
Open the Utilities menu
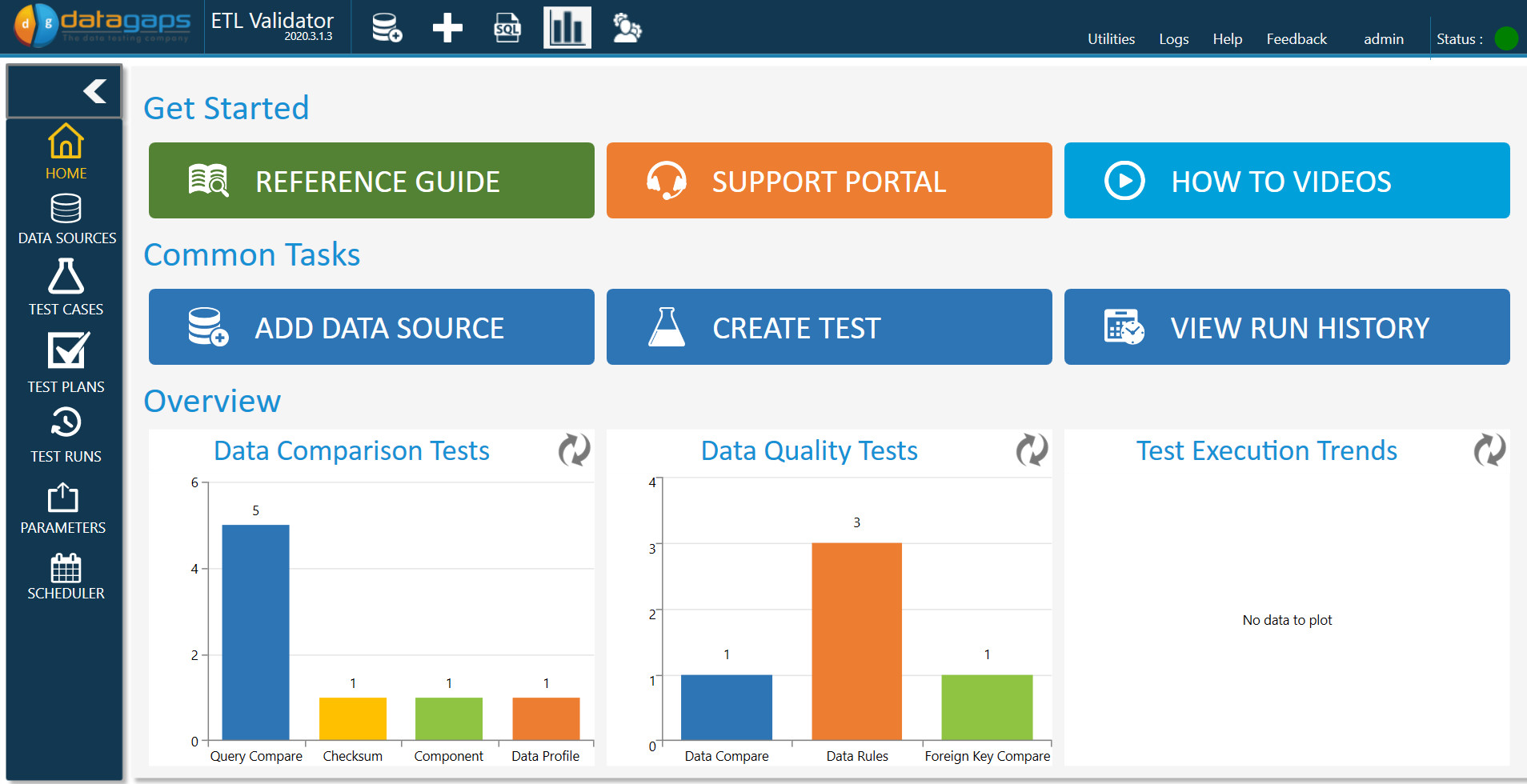coord(1110,38)
